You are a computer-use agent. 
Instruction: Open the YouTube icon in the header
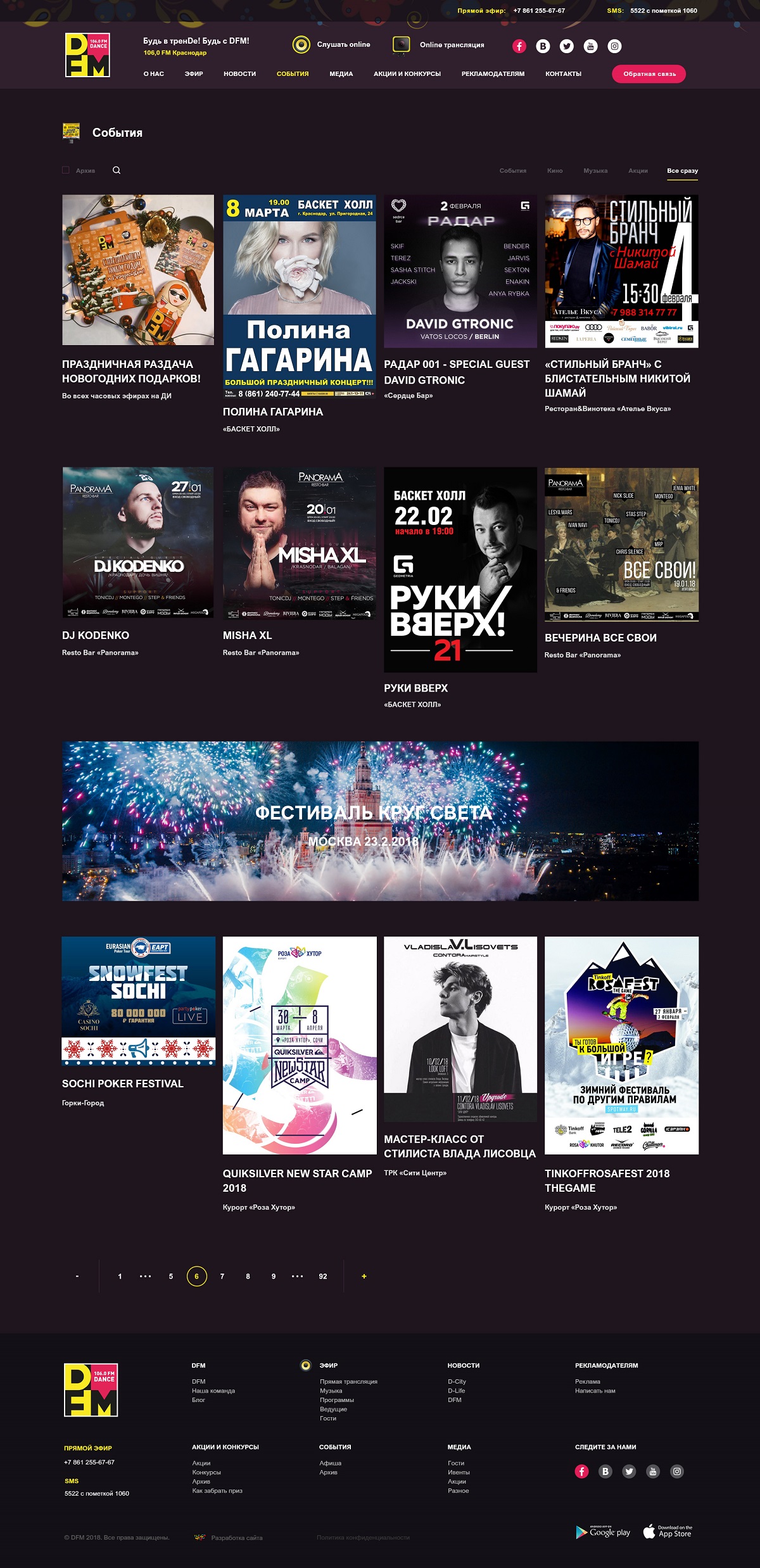pos(590,46)
